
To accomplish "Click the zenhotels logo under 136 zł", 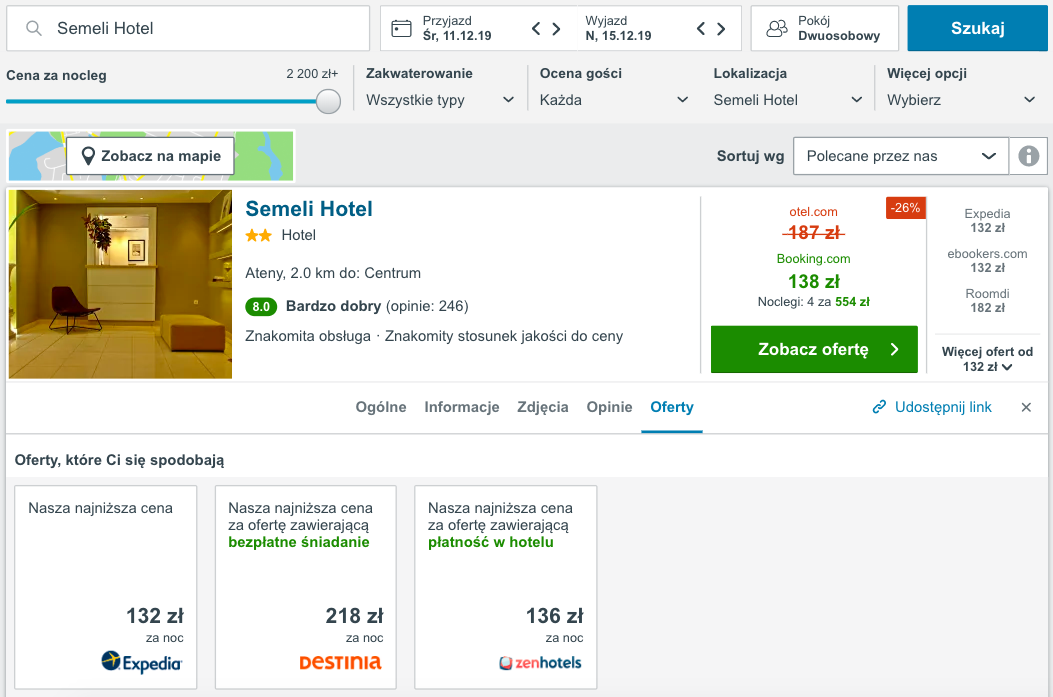I will pos(540,662).
